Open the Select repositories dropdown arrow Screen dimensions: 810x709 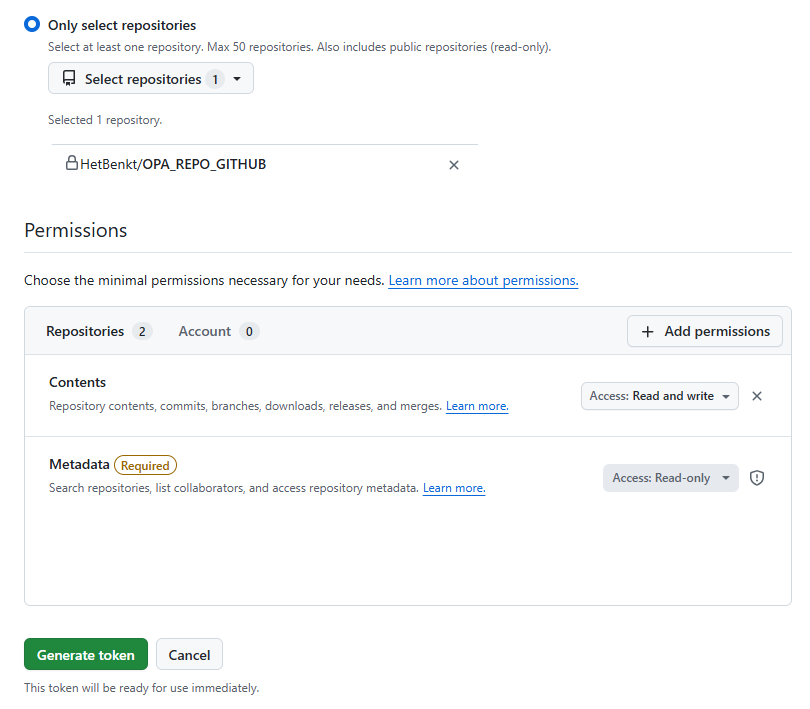point(237,79)
